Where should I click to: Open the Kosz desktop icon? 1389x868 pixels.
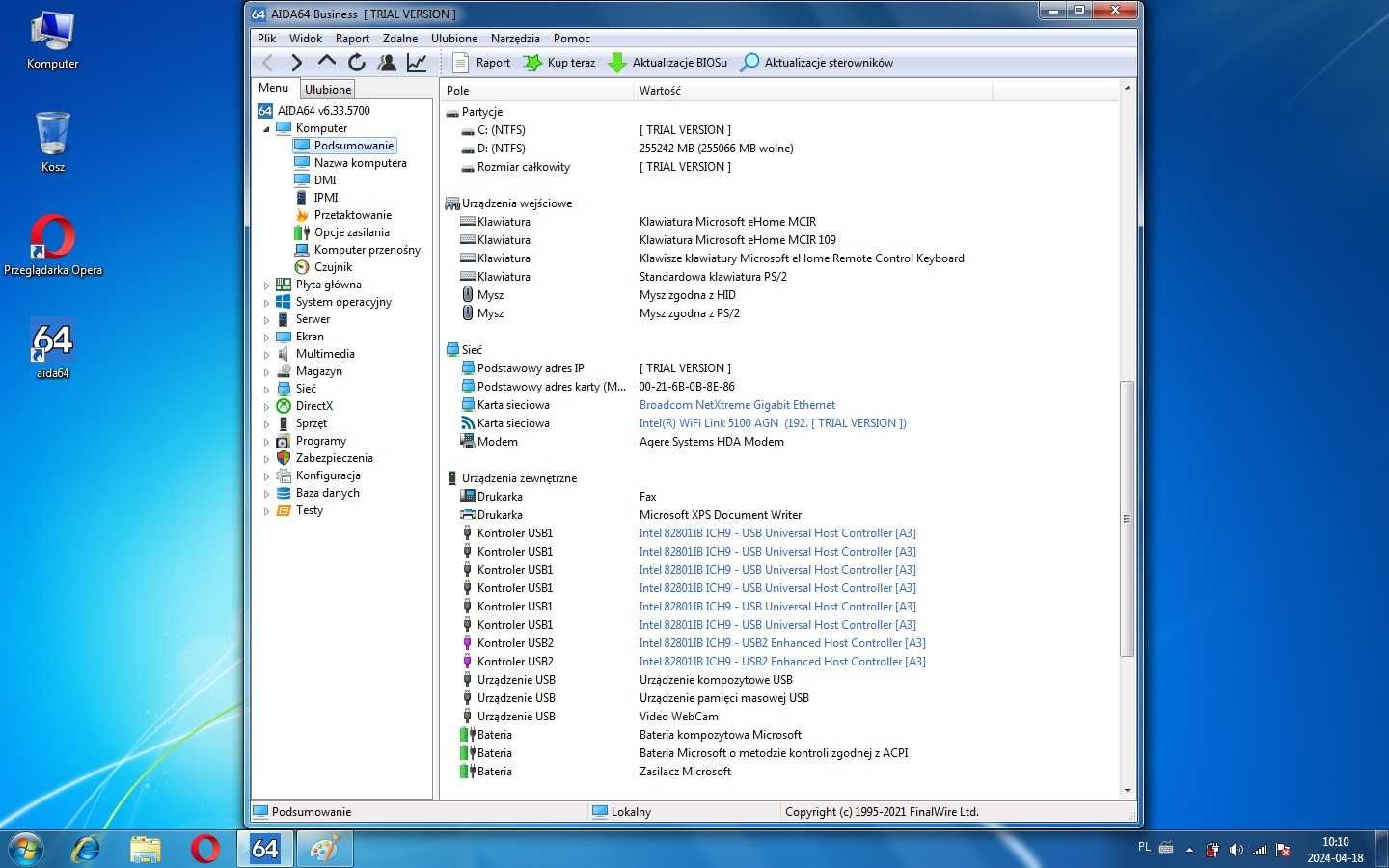pyautogui.click(x=52, y=142)
